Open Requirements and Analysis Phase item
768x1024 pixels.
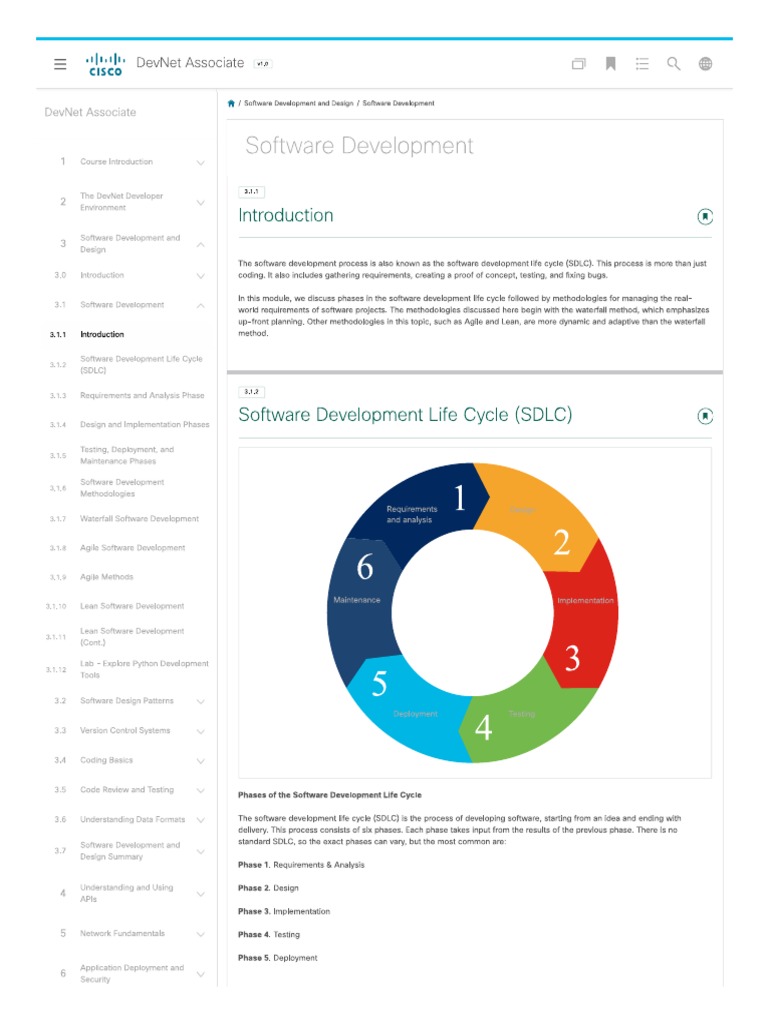(x=142, y=395)
